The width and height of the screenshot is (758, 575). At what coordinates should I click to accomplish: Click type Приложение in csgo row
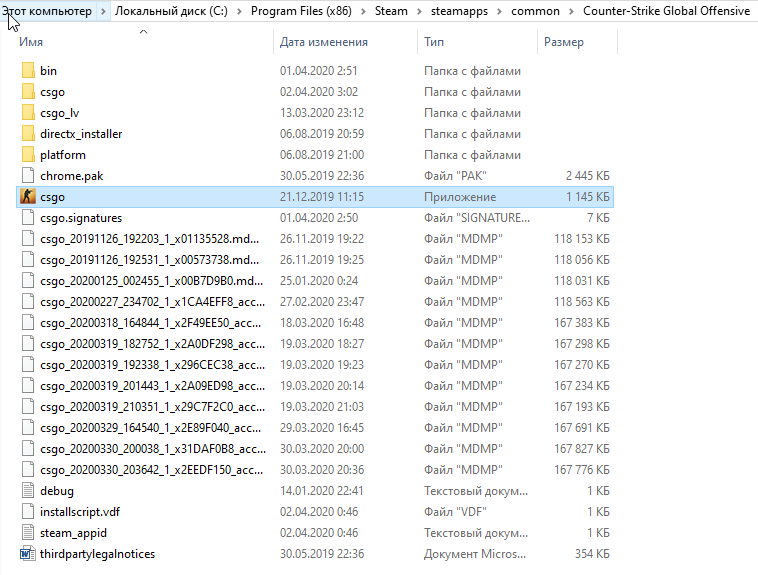[460, 197]
